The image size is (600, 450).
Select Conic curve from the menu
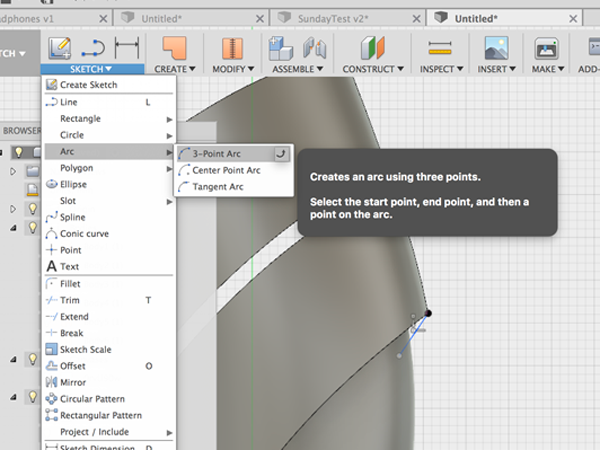click(109, 234)
